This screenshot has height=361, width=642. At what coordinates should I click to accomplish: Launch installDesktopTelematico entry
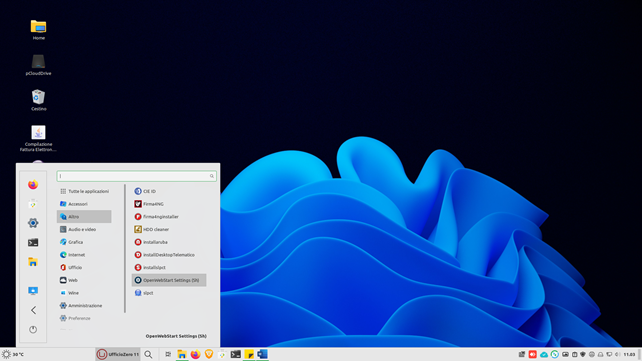169,255
